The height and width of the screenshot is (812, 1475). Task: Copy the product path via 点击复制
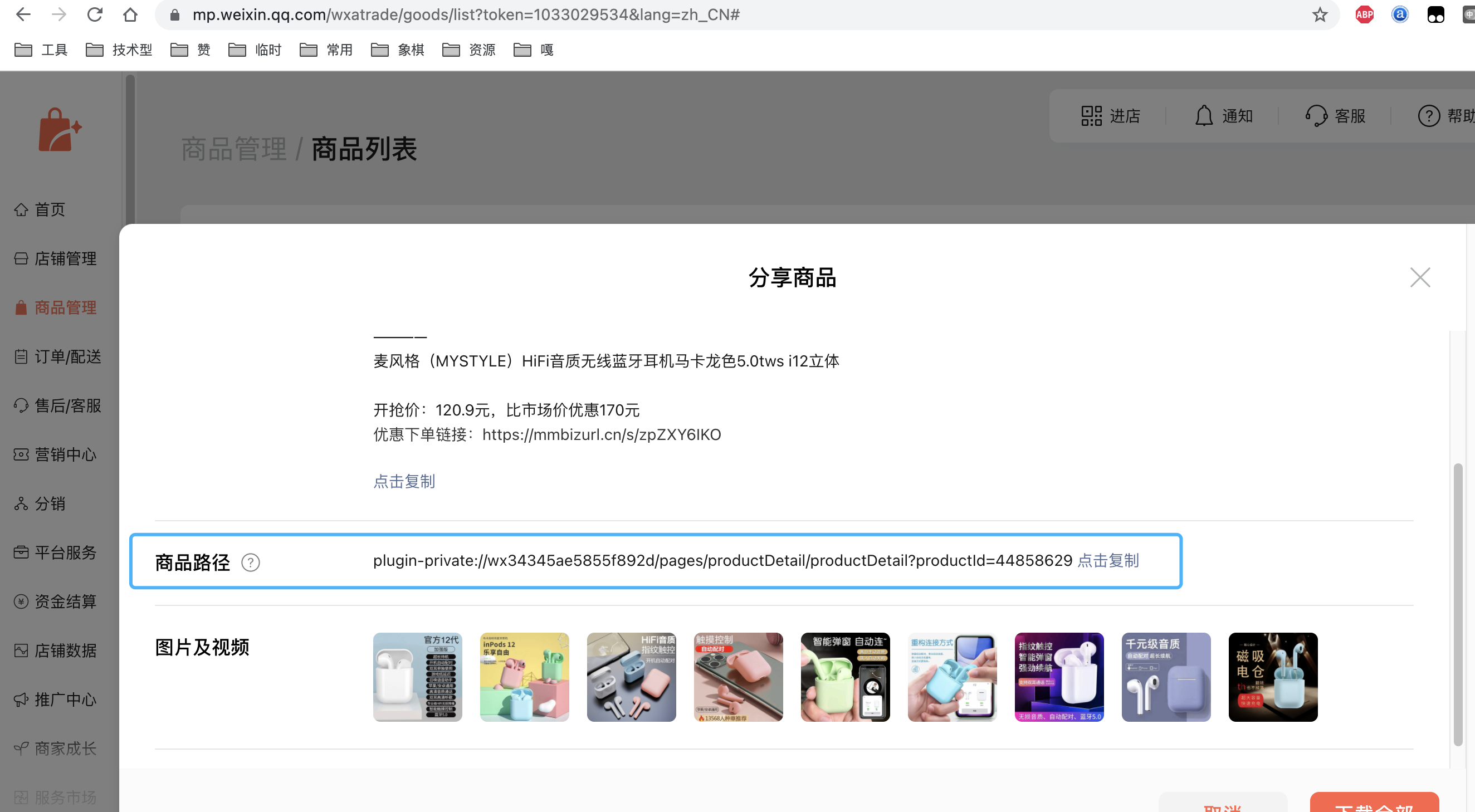(1108, 560)
